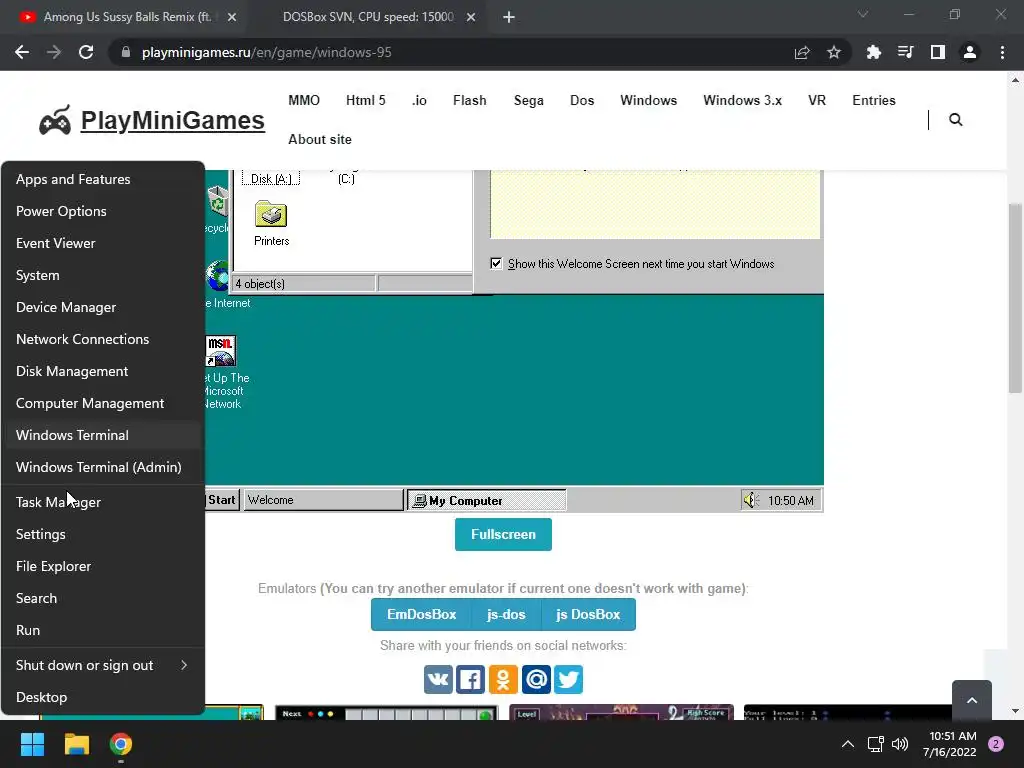Open the Chrome extensions puzzle icon

873,52
